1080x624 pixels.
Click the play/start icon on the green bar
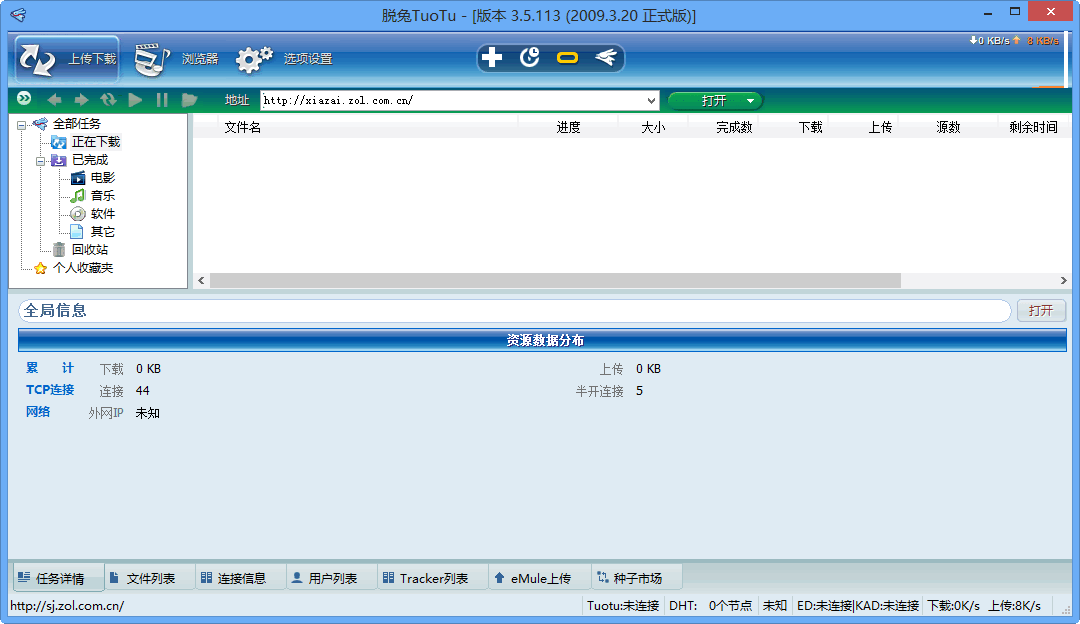[x=135, y=100]
